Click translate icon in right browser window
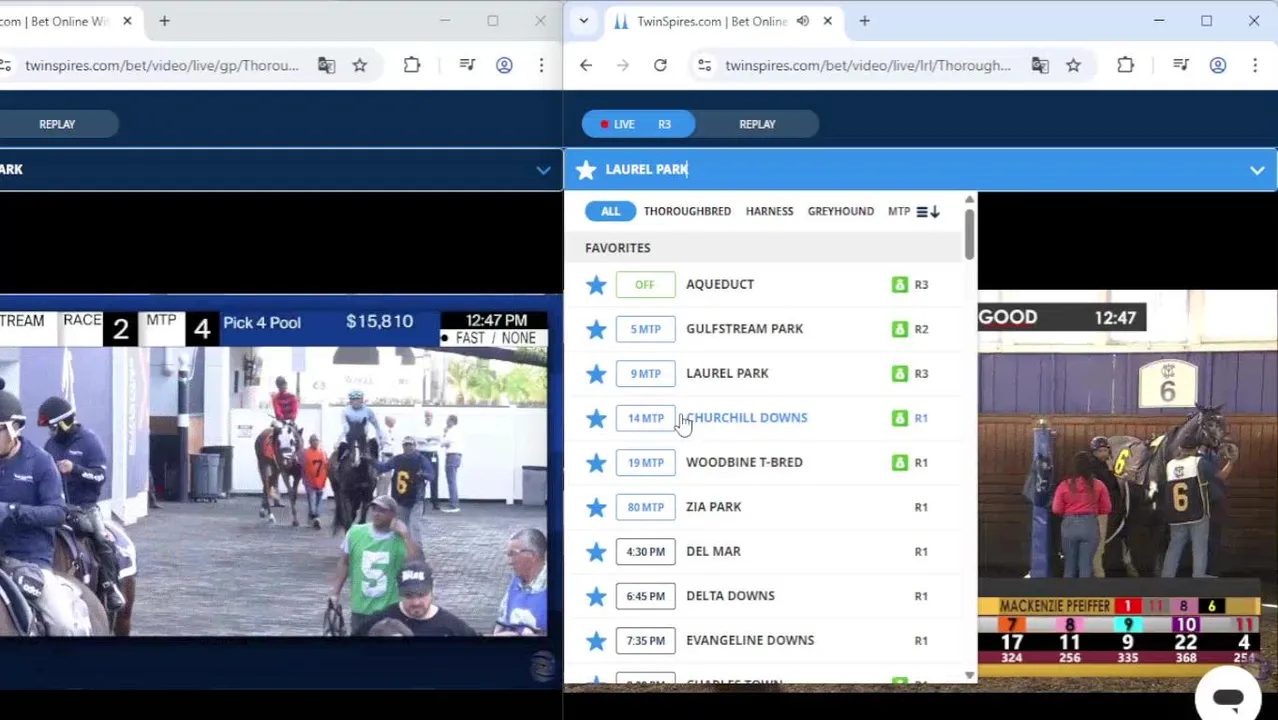Viewport: 1278px width, 720px height. point(1040,66)
